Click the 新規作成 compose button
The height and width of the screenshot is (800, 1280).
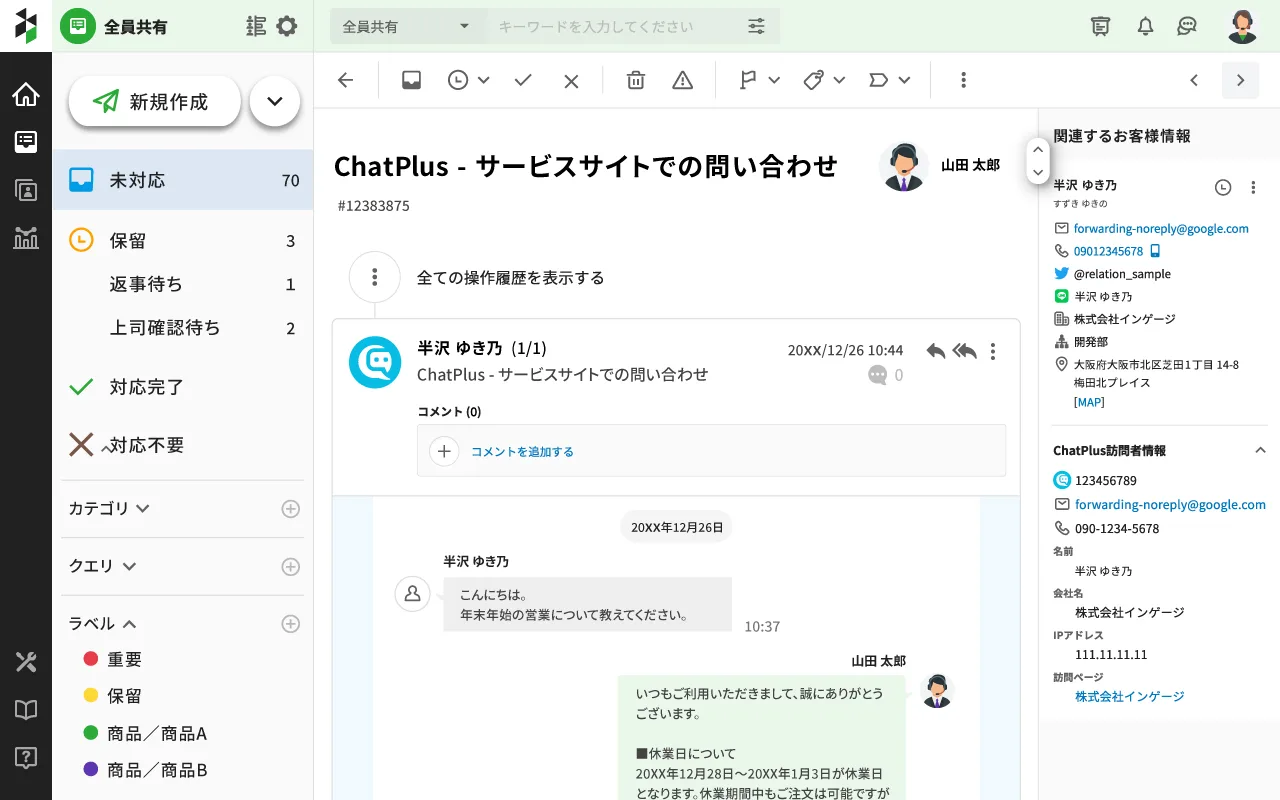[x=154, y=101]
